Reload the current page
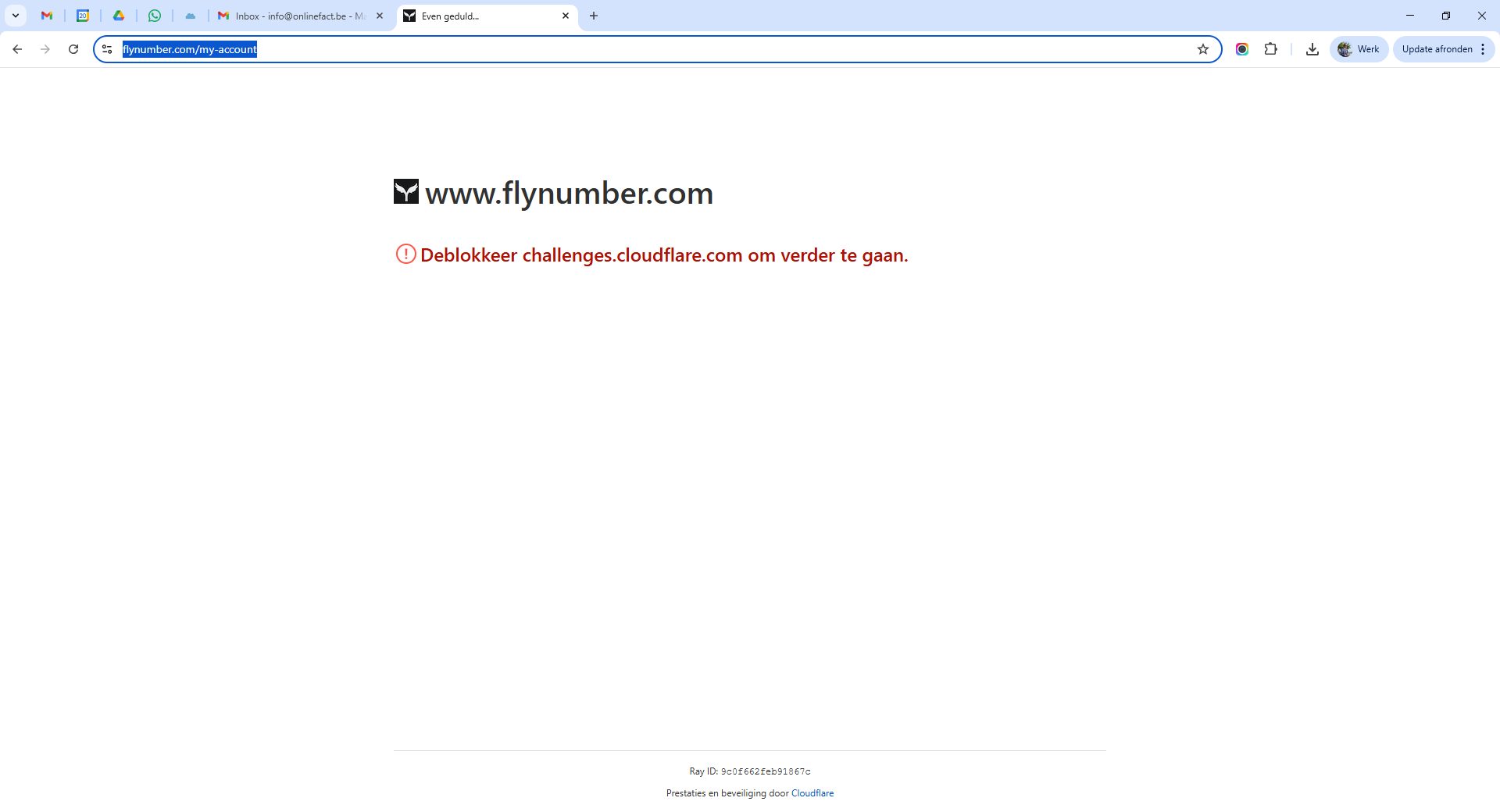1500x812 pixels. tap(73, 49)
